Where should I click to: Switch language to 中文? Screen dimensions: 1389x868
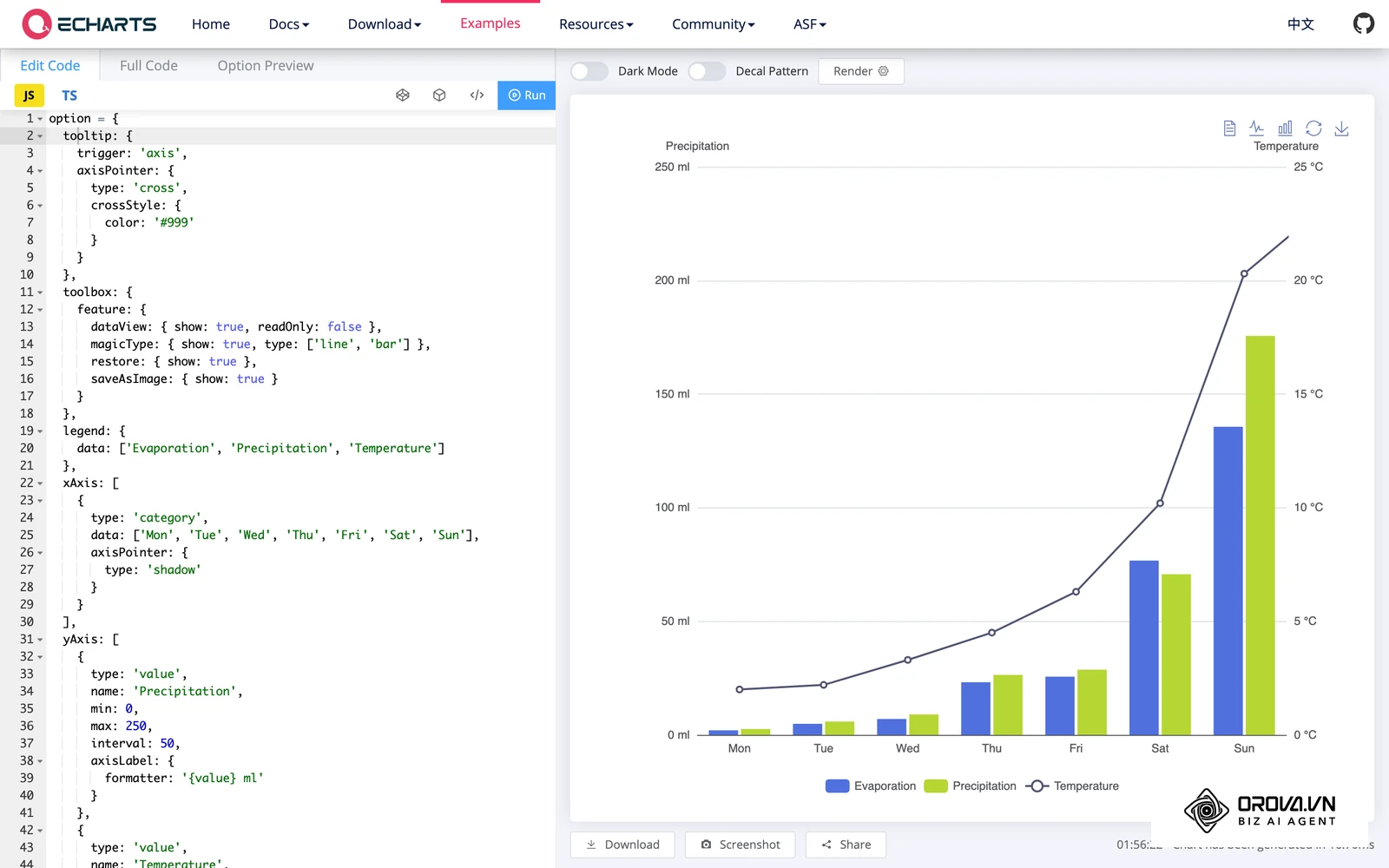1300,24
